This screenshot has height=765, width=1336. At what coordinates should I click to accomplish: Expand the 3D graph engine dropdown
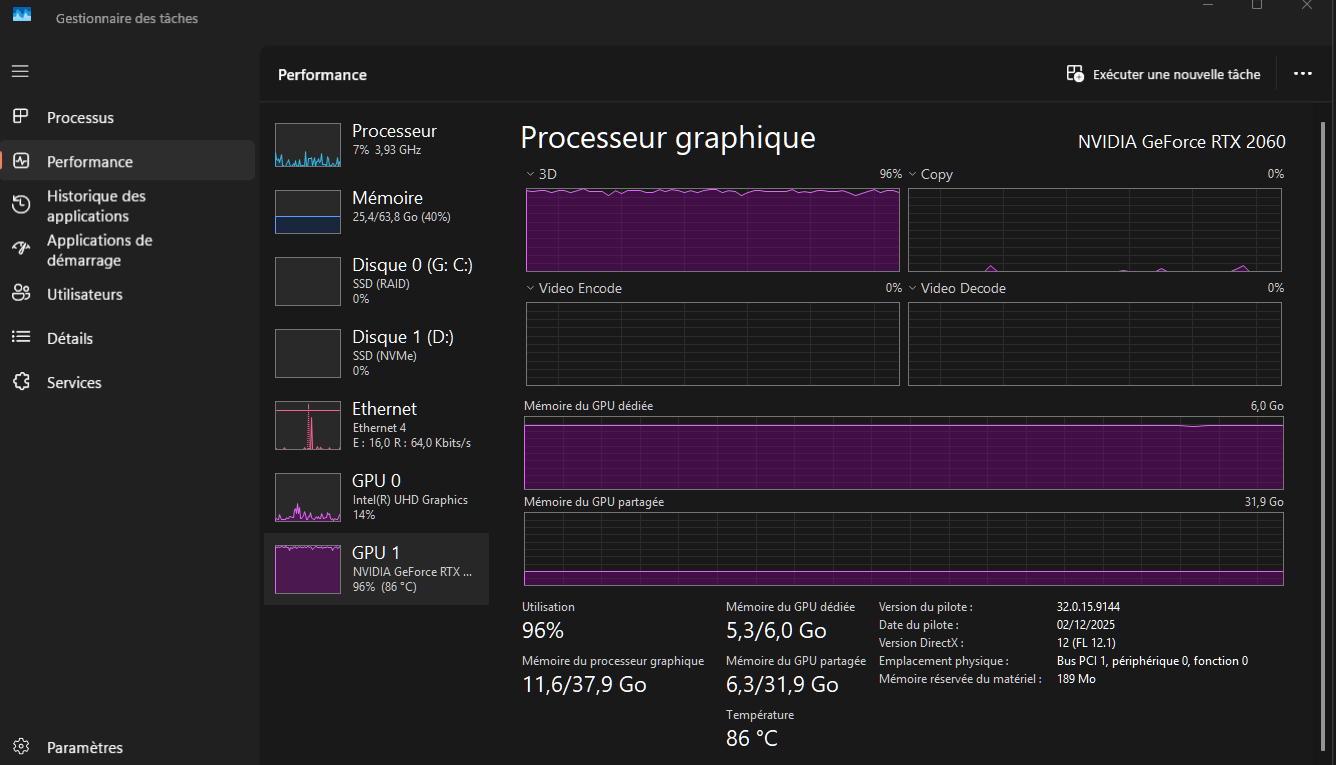point(531,174)
